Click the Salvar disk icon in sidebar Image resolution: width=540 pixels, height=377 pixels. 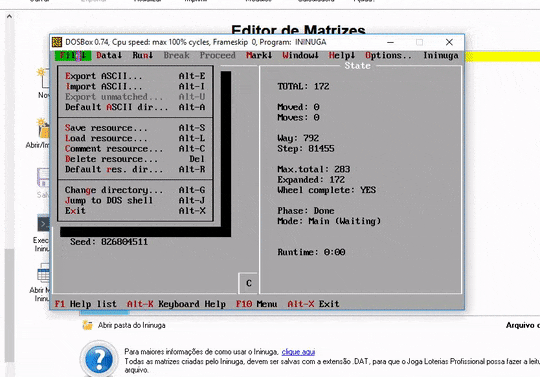pos(43,178)
